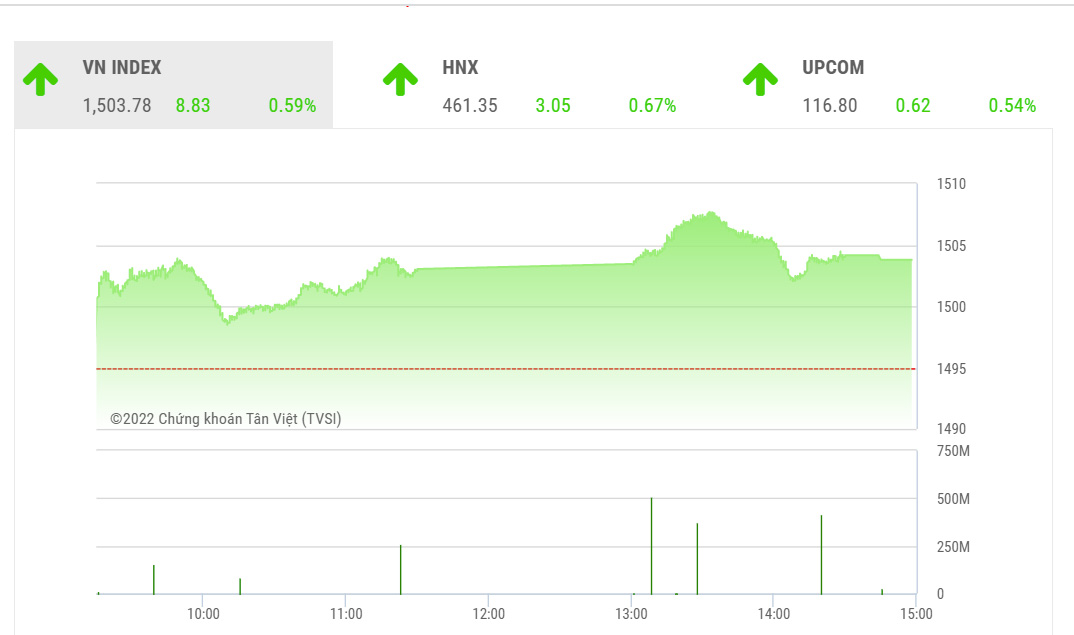Image resolution: width=1074 pixels, height=635 pixels.
Task: Click the 12:00 label on the time axis
Action: click(489, 614)
